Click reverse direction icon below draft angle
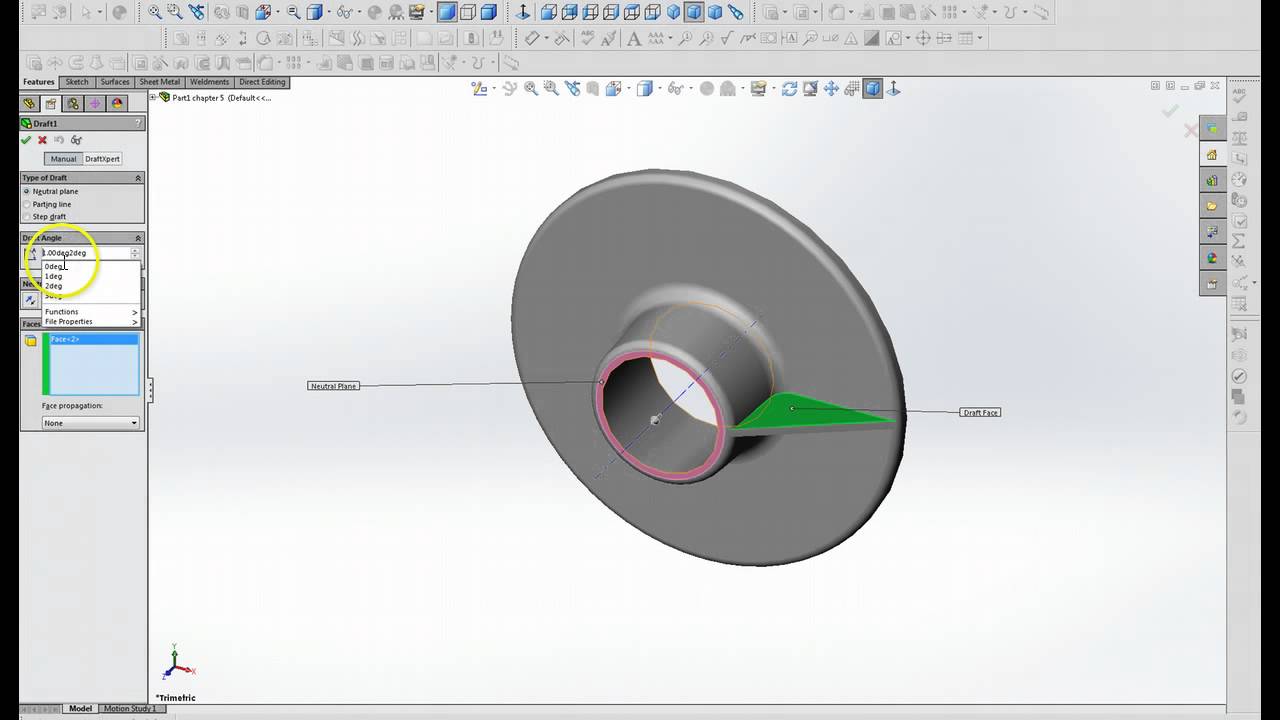This screenshot has height=720, width=1280. point(30,299)
